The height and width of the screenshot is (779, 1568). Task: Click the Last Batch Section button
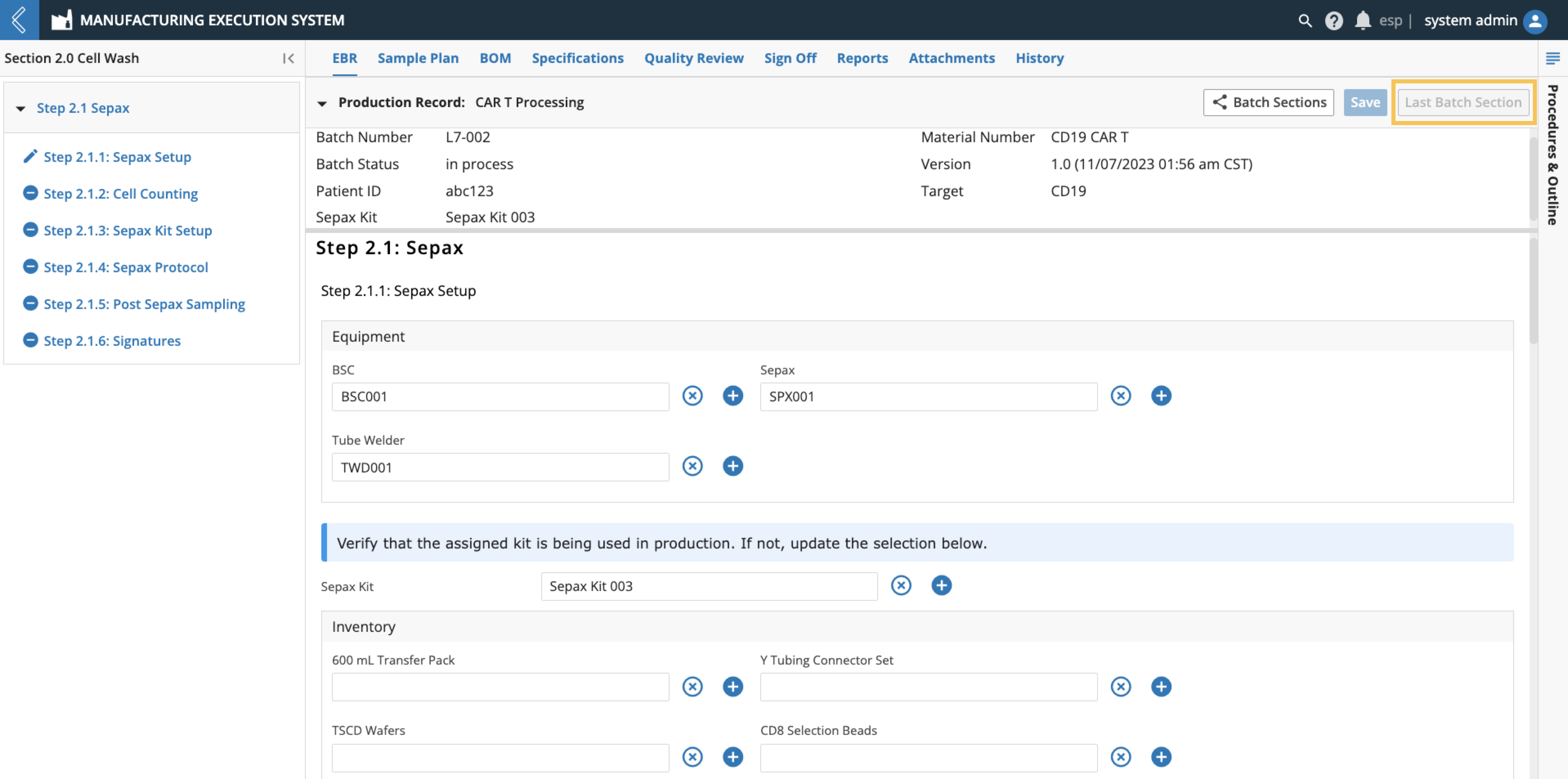(1463, 102)
